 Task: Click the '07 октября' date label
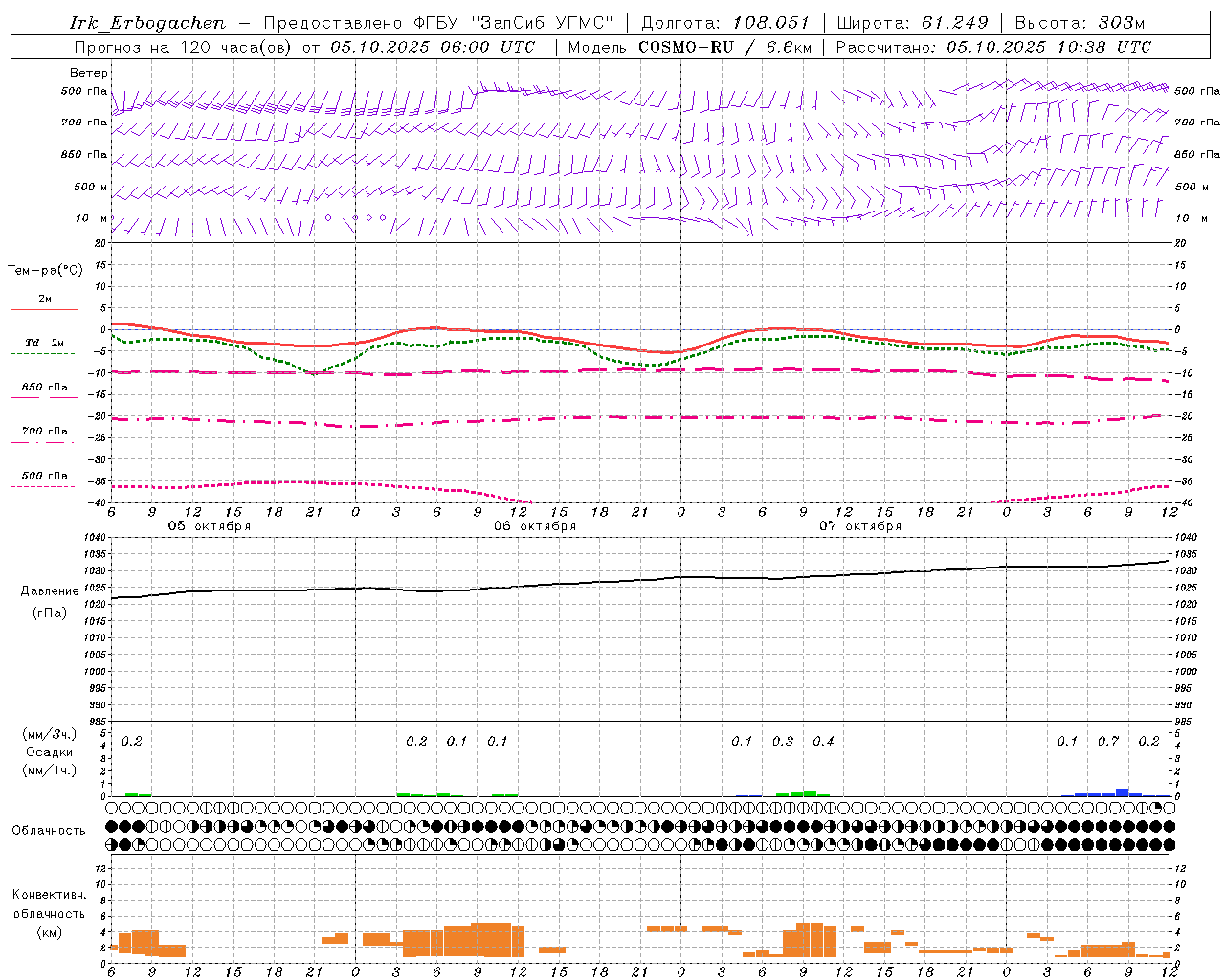[860, 526]
